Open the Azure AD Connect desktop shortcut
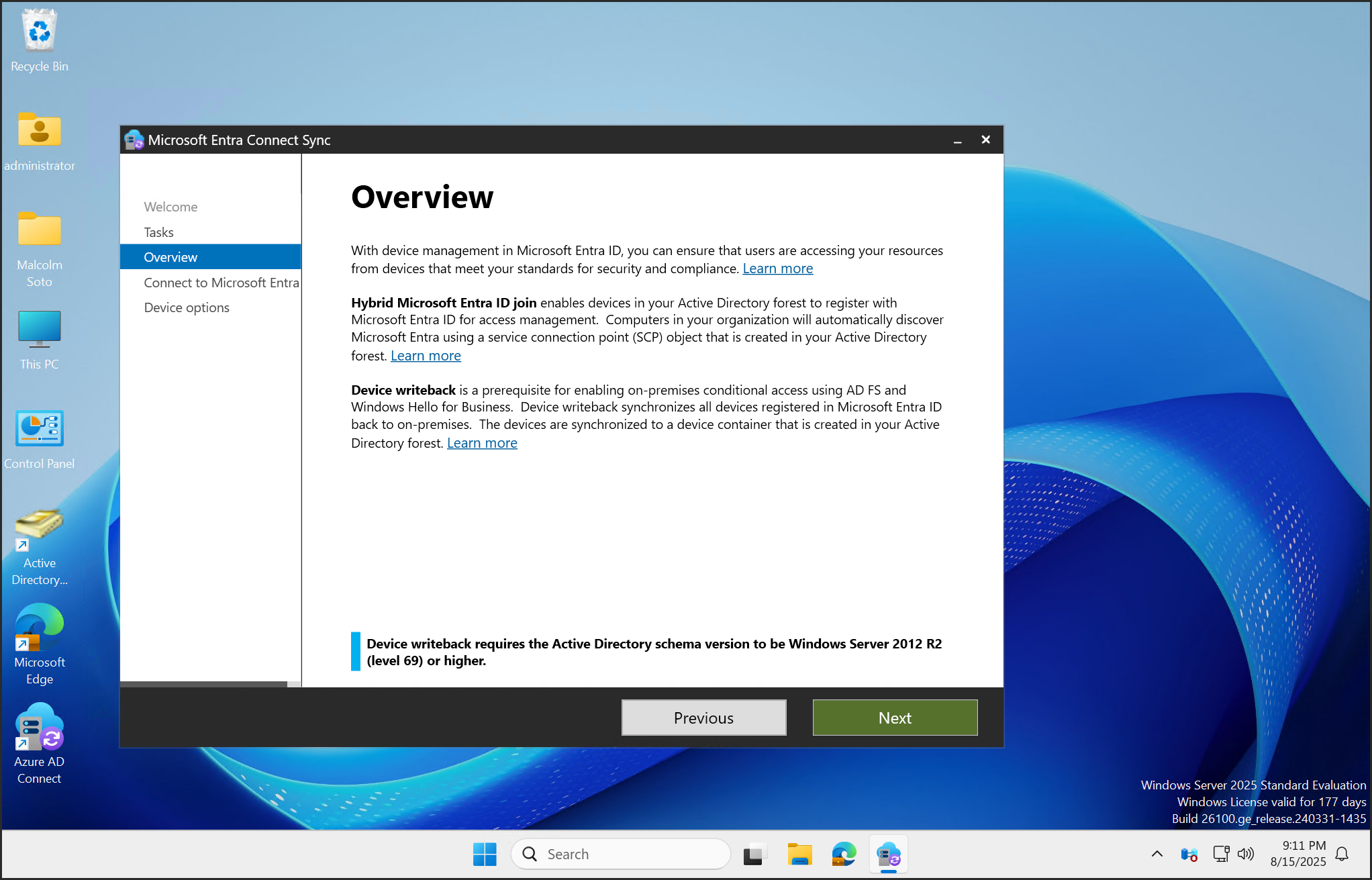 point(40,727)
